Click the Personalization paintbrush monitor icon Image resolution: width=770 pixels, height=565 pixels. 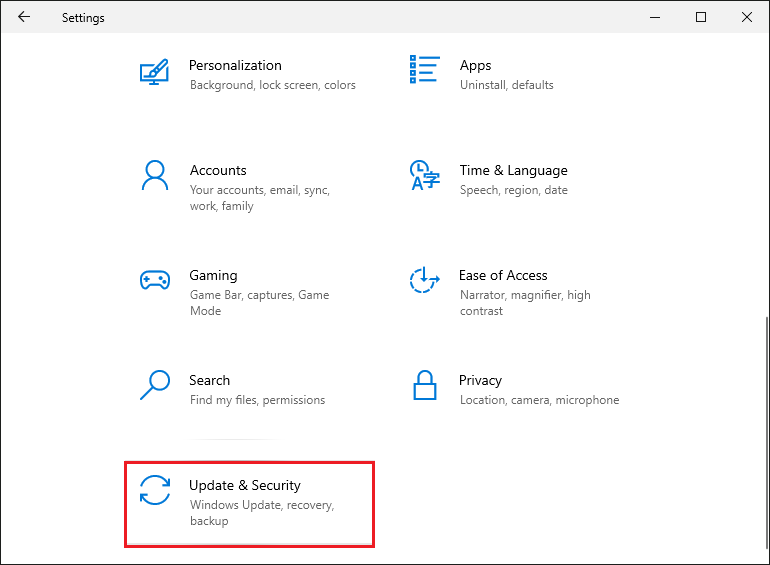click(x=154, y=72)
